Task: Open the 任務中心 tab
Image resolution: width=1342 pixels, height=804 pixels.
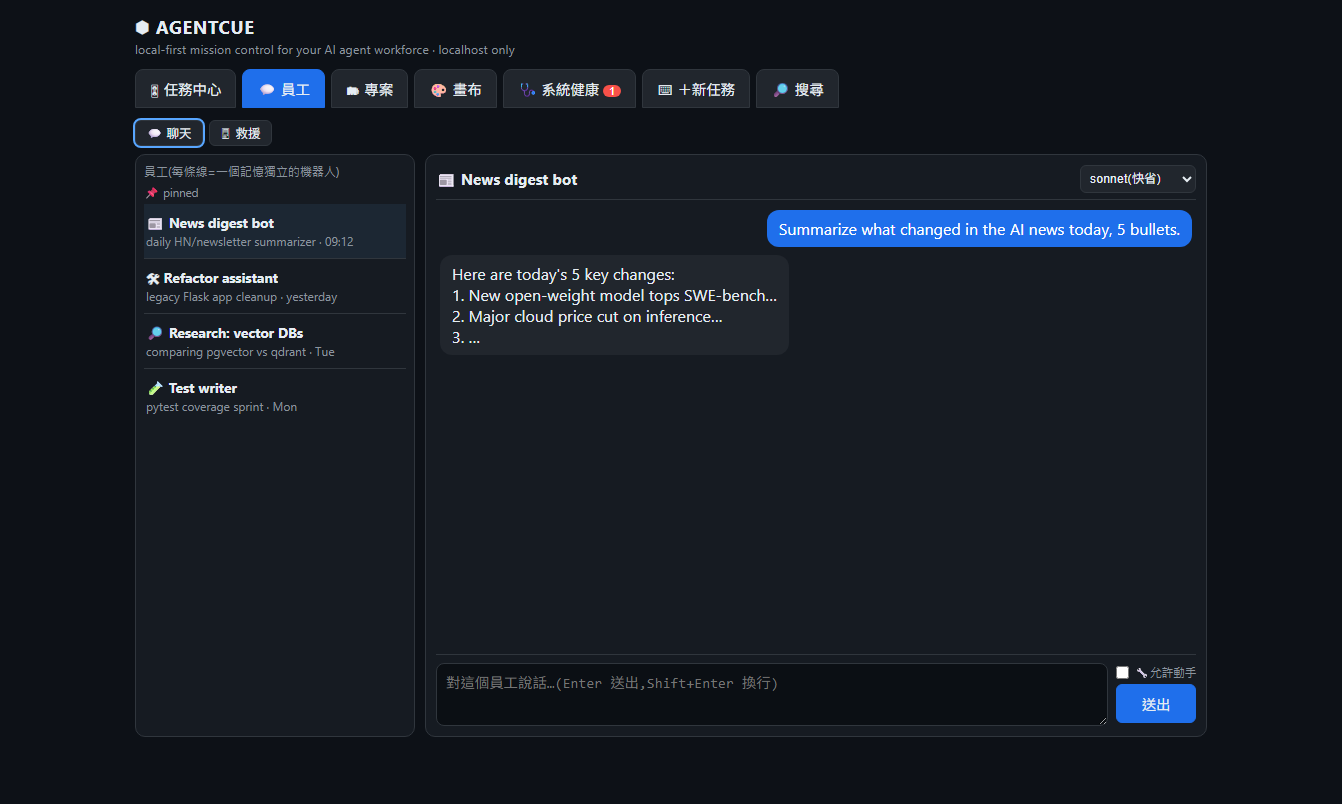Action: click(186, 89)
